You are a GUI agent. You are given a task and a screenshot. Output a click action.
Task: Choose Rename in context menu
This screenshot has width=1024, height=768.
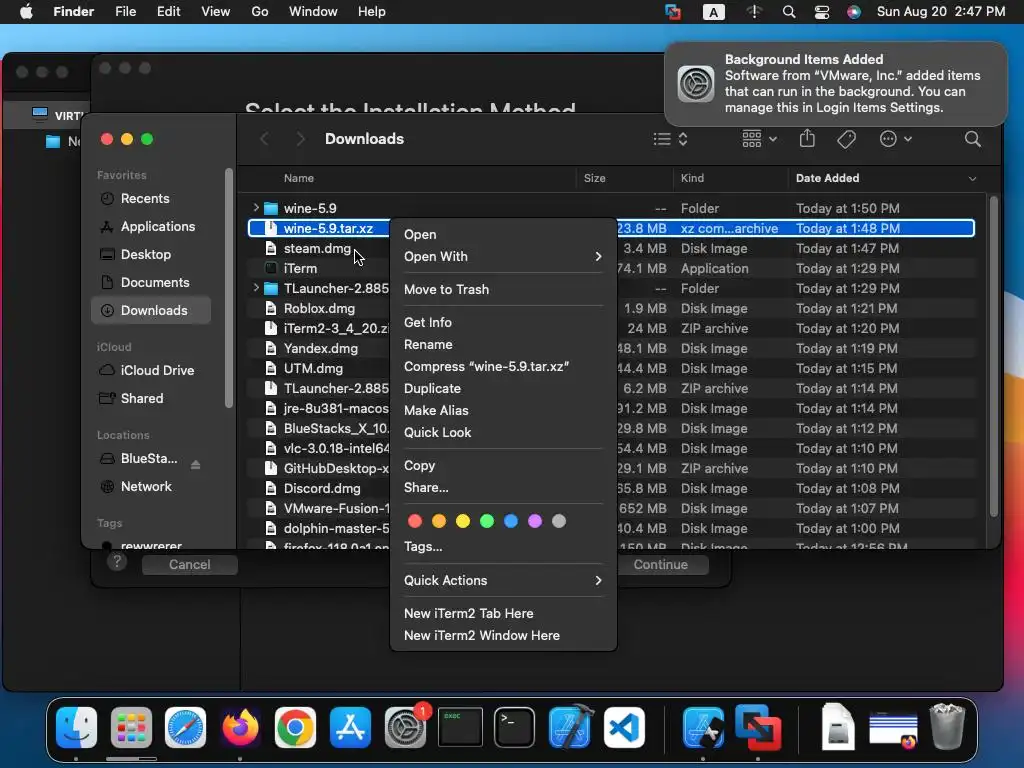point(503,345)
